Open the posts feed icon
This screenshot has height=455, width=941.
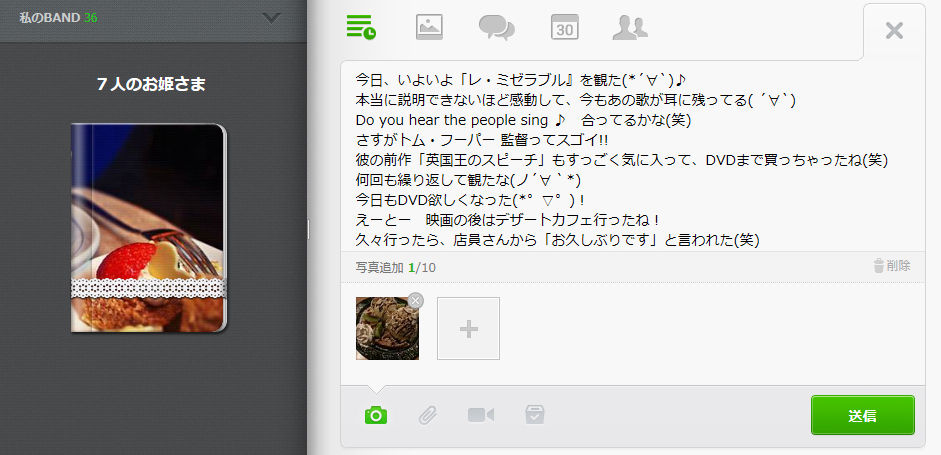pos(361,27)
